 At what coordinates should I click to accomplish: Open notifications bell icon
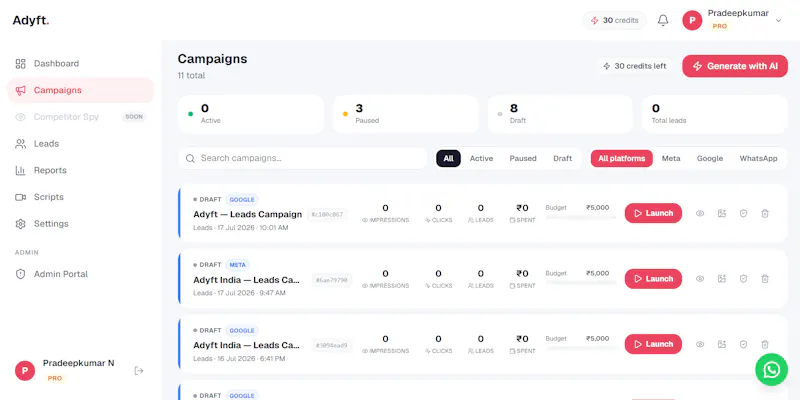coord(663,20)
